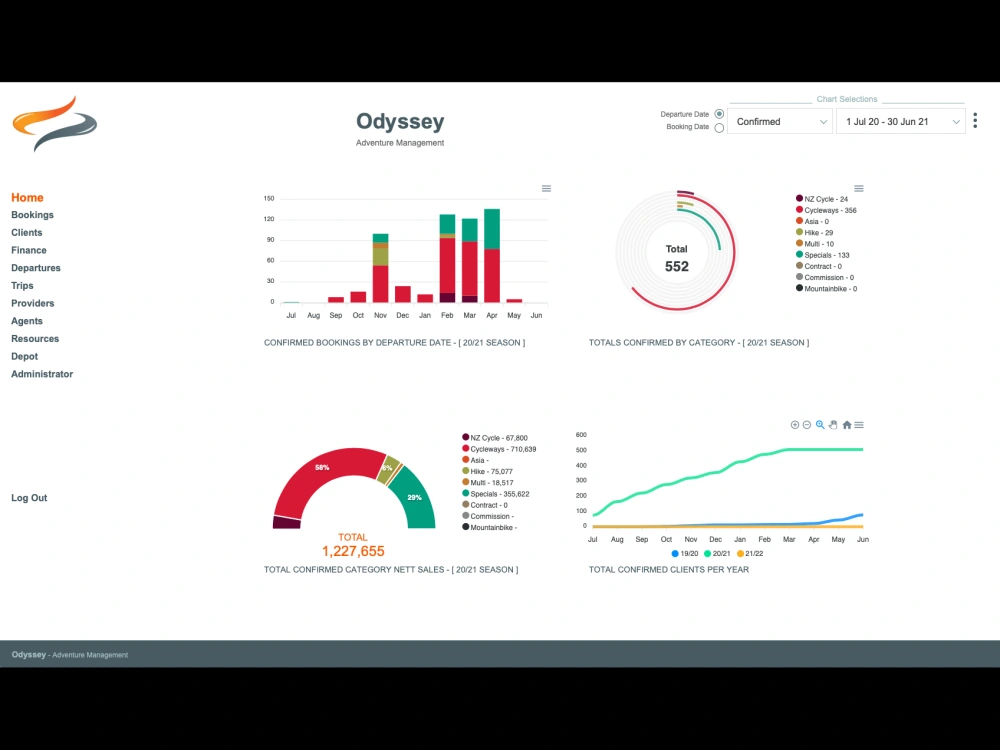Image resolution: width=1000 pixels, height=750 pixels.
Task: Navigate to the Finance page
Action: 28,250
